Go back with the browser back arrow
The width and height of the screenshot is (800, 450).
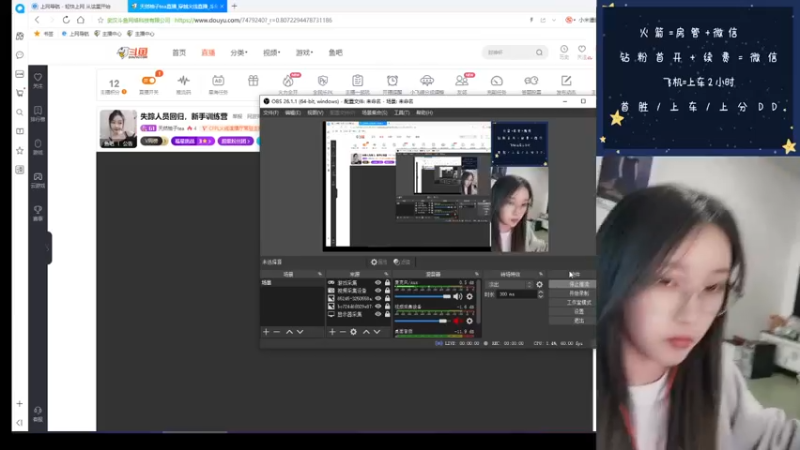(37, 20)
